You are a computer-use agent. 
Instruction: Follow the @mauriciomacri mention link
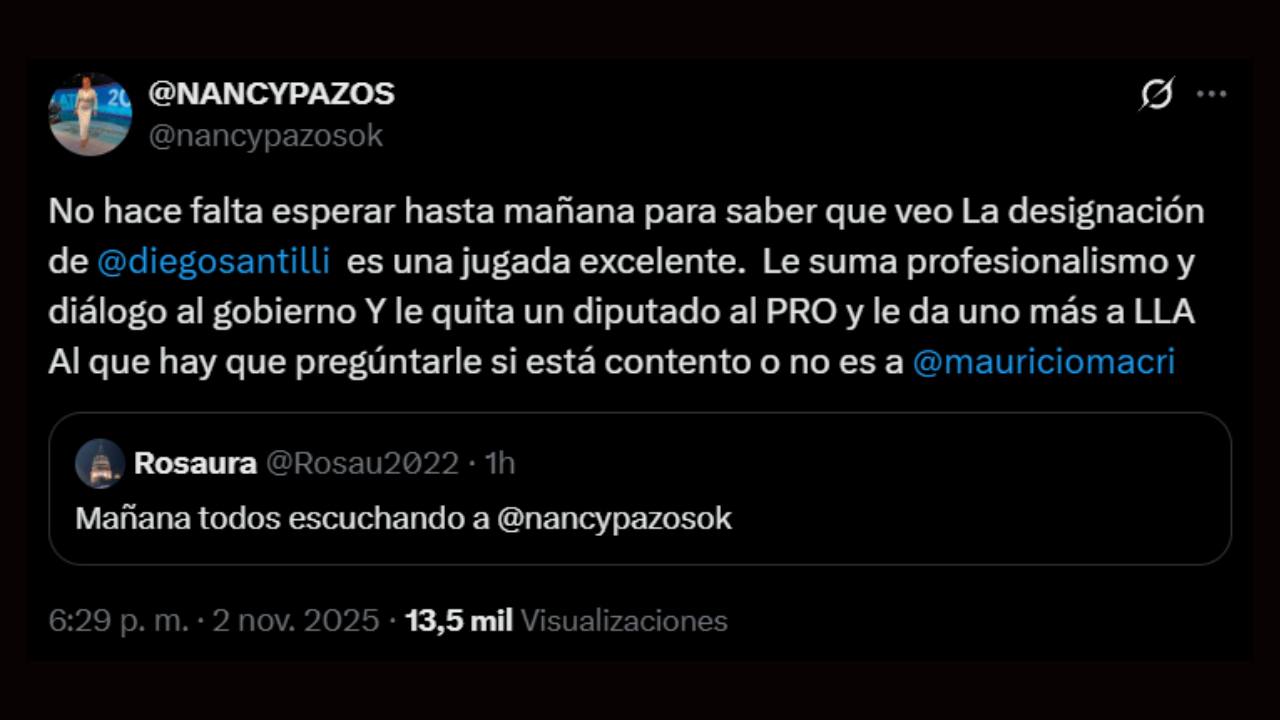[x=1043, y=362]
